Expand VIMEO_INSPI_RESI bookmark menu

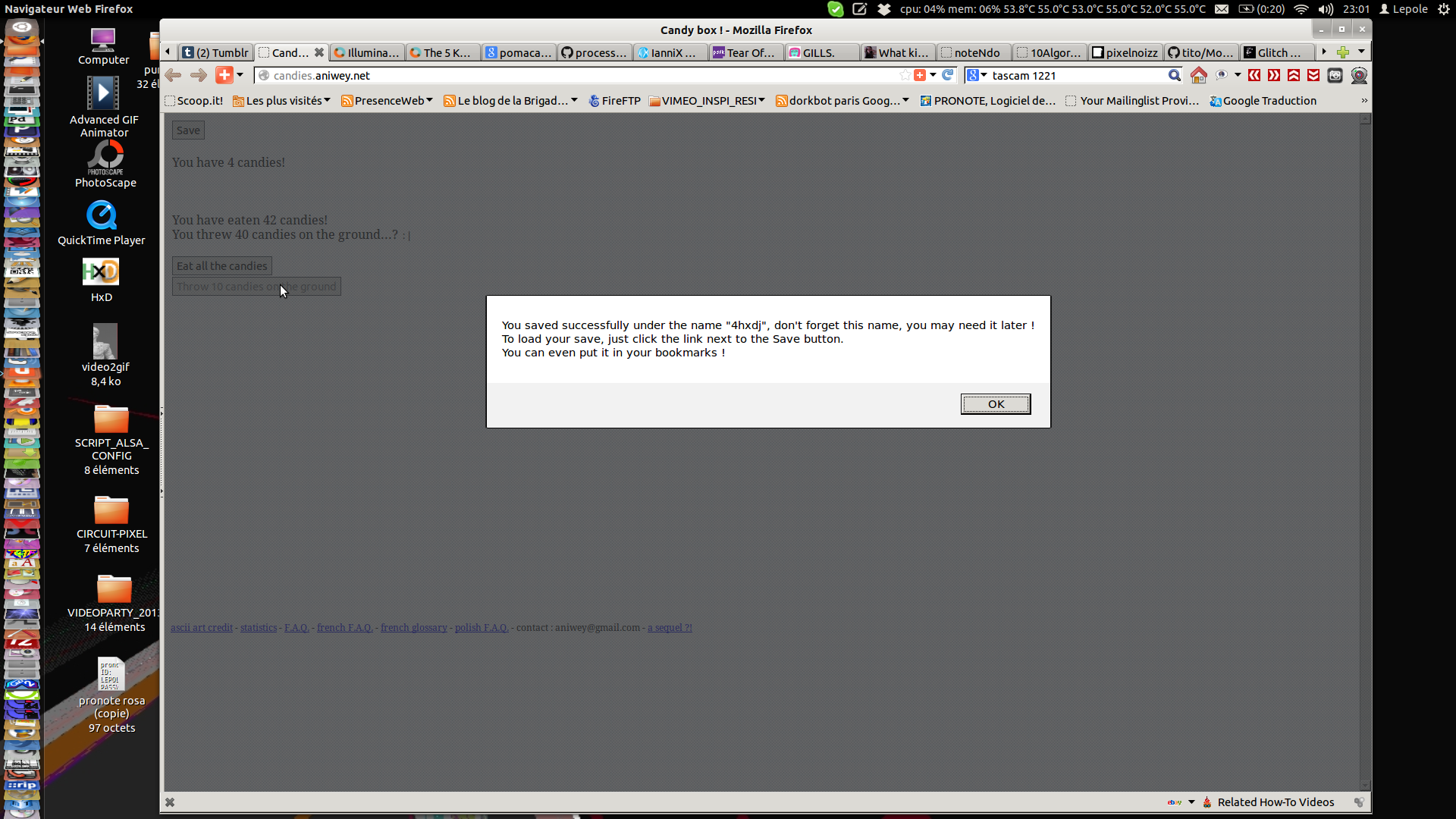click(707, 101)
